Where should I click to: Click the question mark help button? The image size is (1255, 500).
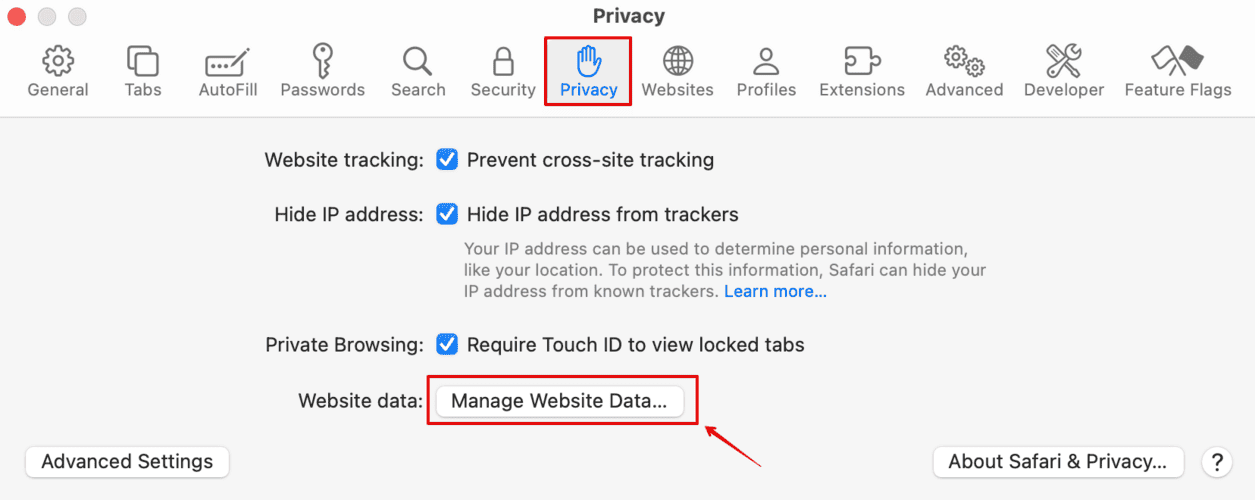pyautogui.click(x=1217, y=462)
